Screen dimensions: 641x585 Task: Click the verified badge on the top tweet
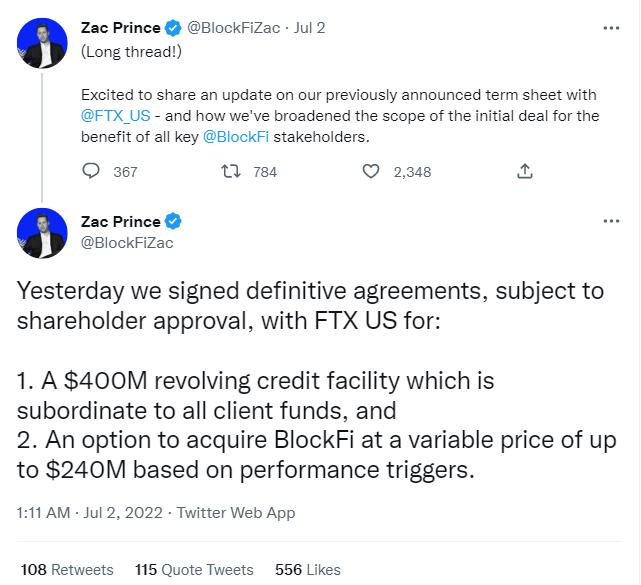pyautogui.click(x=174, y=29)
